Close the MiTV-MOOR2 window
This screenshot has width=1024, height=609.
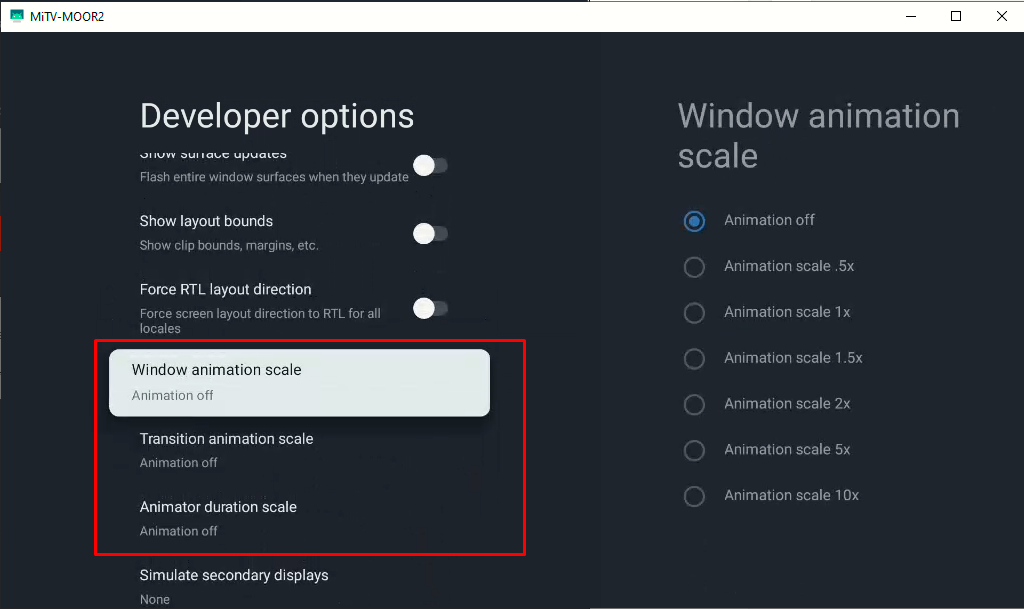pyautogui.click(x=1001, y=16)
